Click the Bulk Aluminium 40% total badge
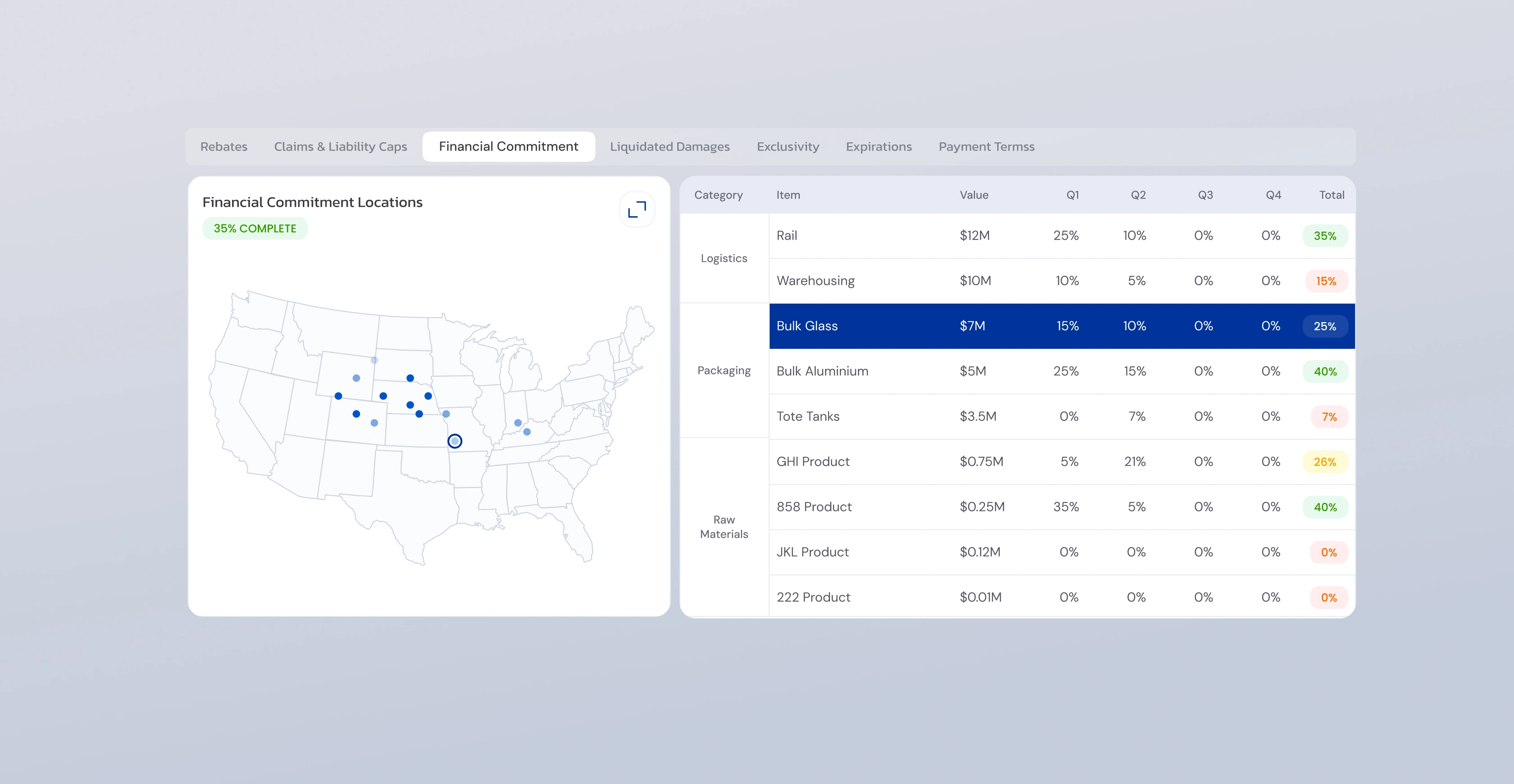Screen dimensions: 1514x784 (1325, 371)
